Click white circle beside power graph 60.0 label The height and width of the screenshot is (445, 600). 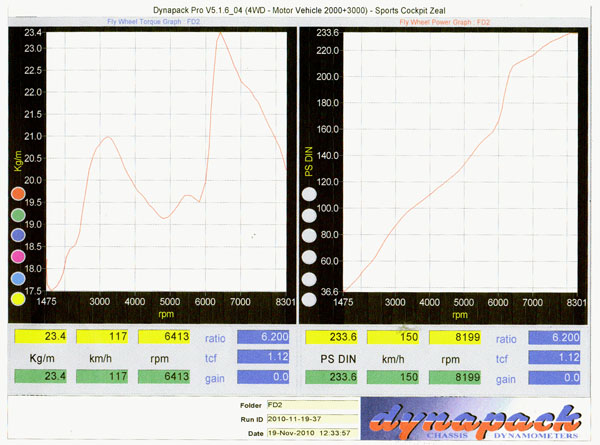pyautogui.click(x=309, y=257)
